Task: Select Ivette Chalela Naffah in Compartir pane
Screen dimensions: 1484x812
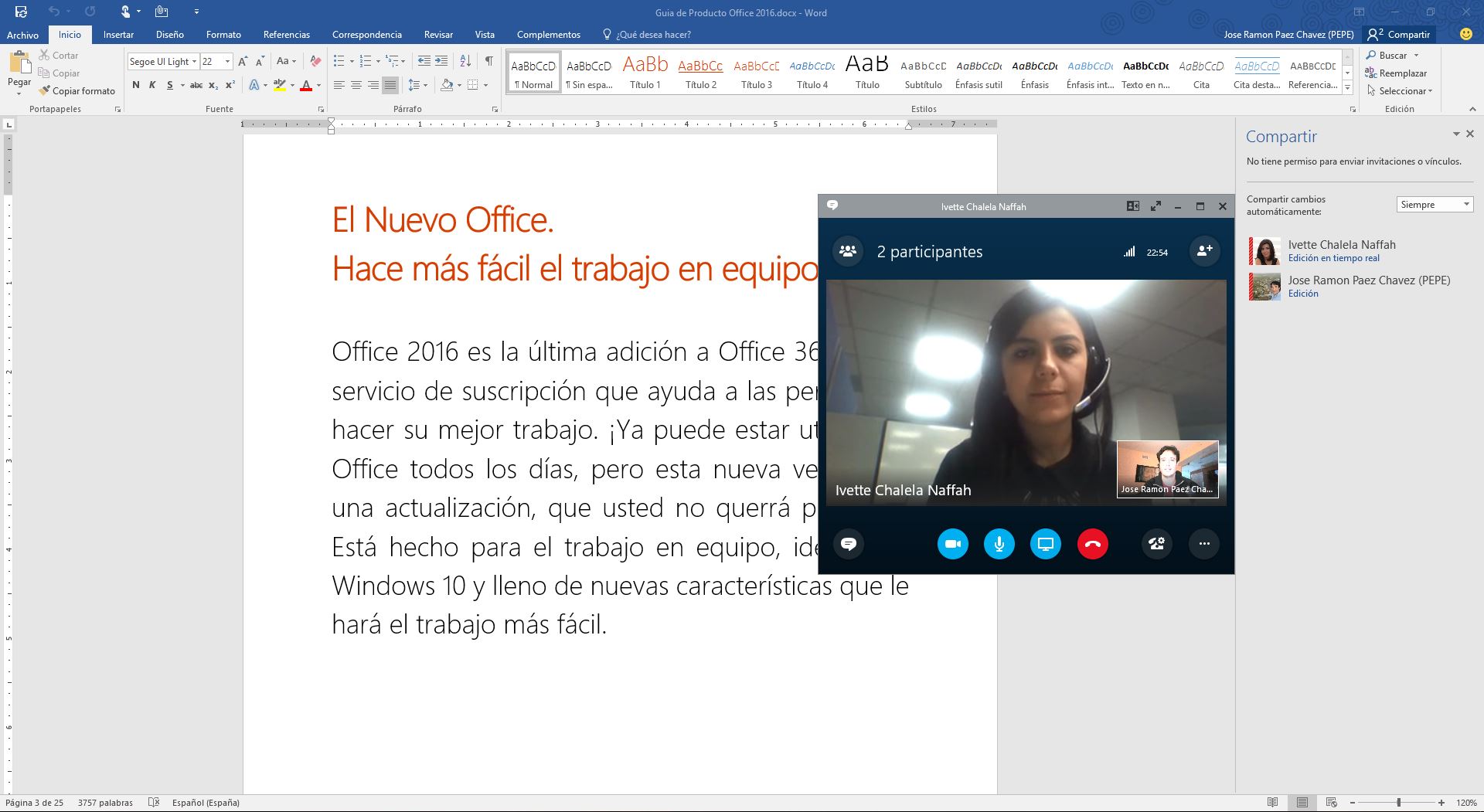Action: 1359,250
